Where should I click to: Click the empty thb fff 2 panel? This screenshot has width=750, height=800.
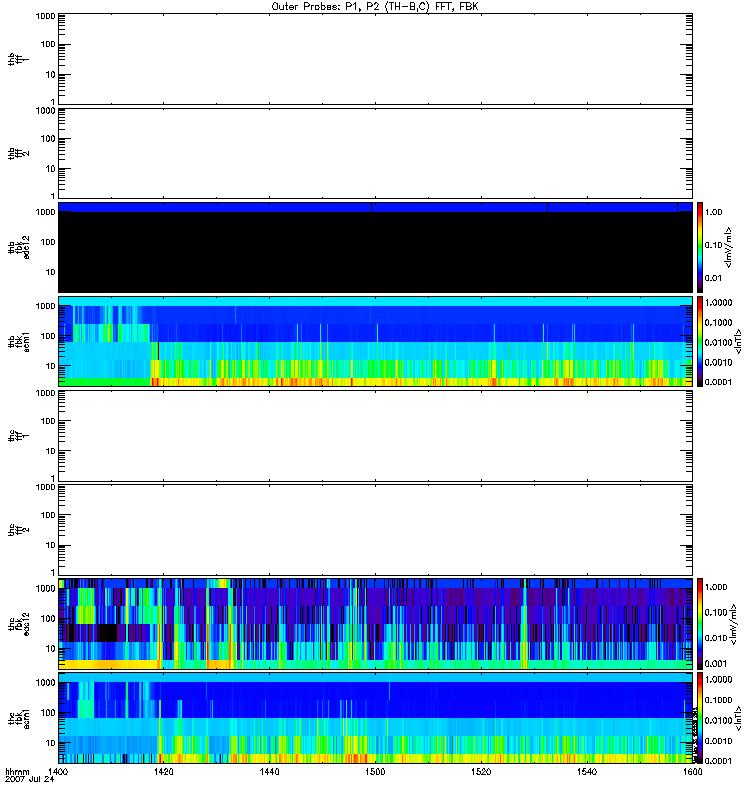click(x=375, y=153)
